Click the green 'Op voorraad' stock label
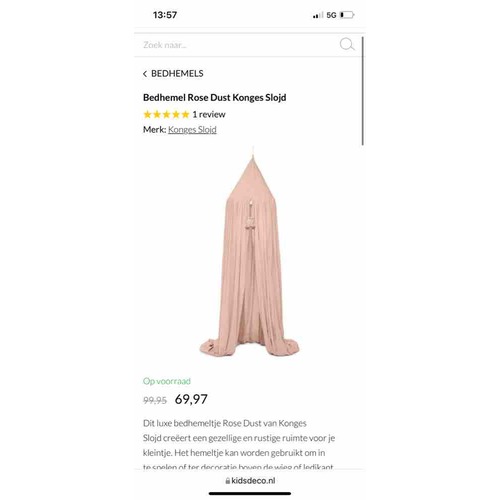Screen dimensions: 500x500 167,381
